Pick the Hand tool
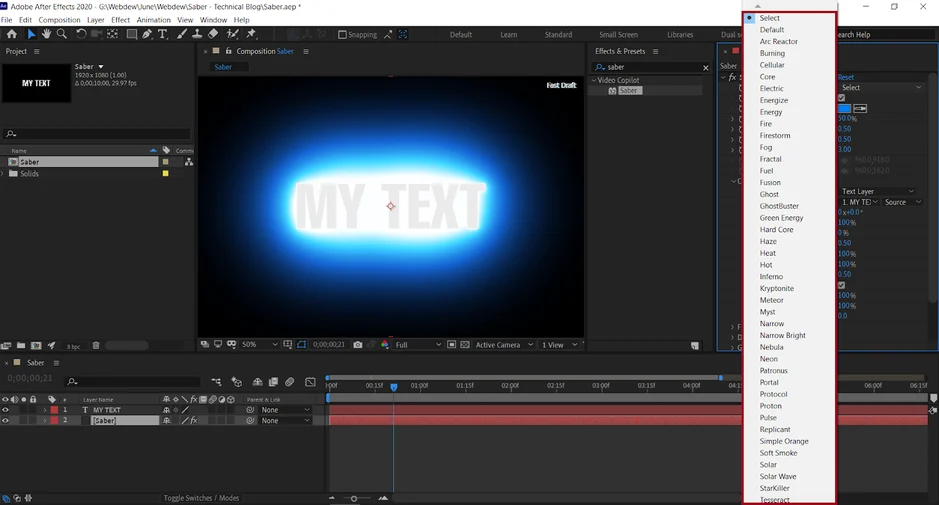 (x=46, y=34)
